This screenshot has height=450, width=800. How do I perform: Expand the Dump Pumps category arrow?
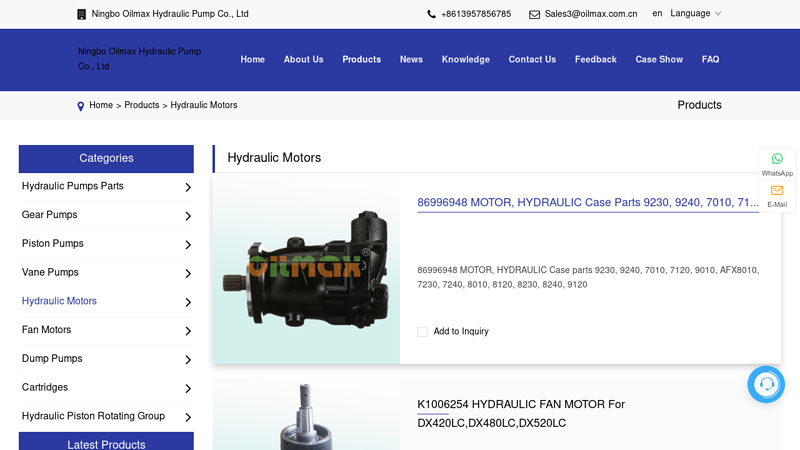coord(188,360)
